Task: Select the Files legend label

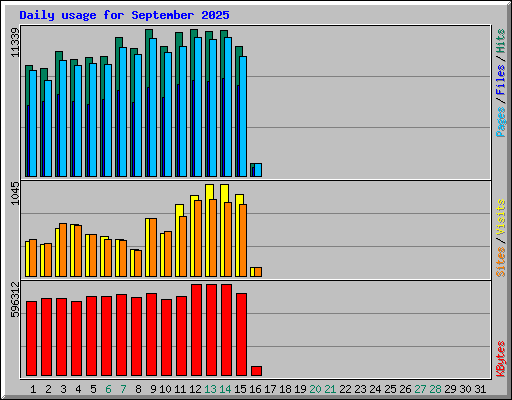Action: click(x=500, y=79)
